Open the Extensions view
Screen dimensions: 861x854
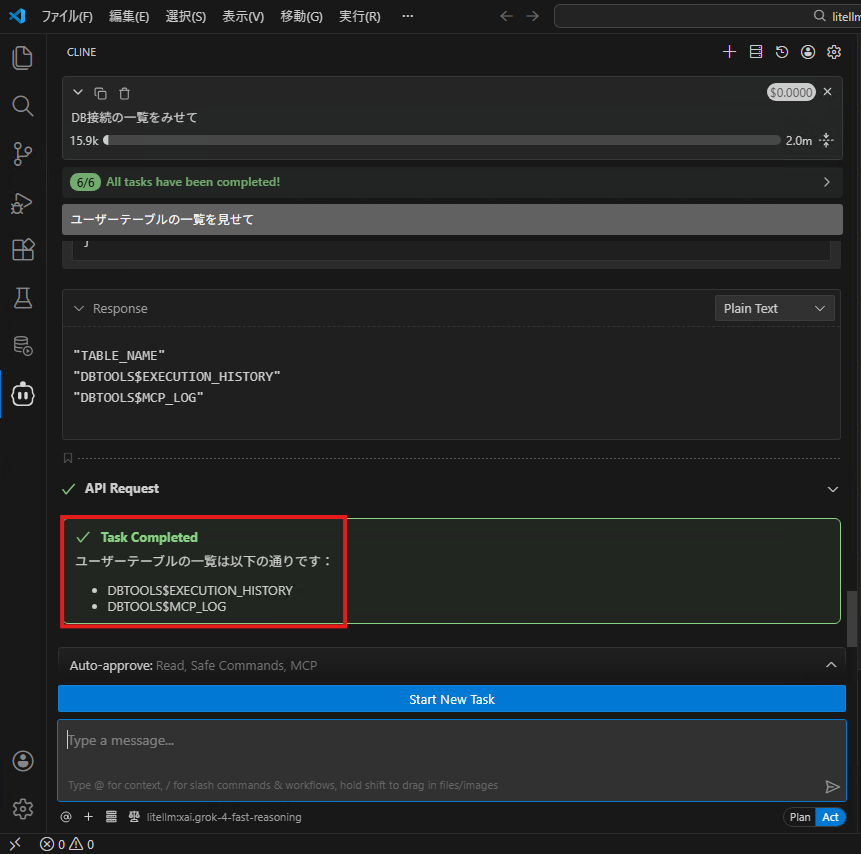click(x=23, y=250)
